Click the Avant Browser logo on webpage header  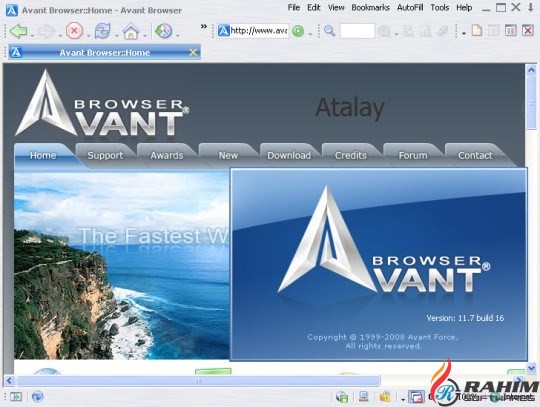point(102,103)
